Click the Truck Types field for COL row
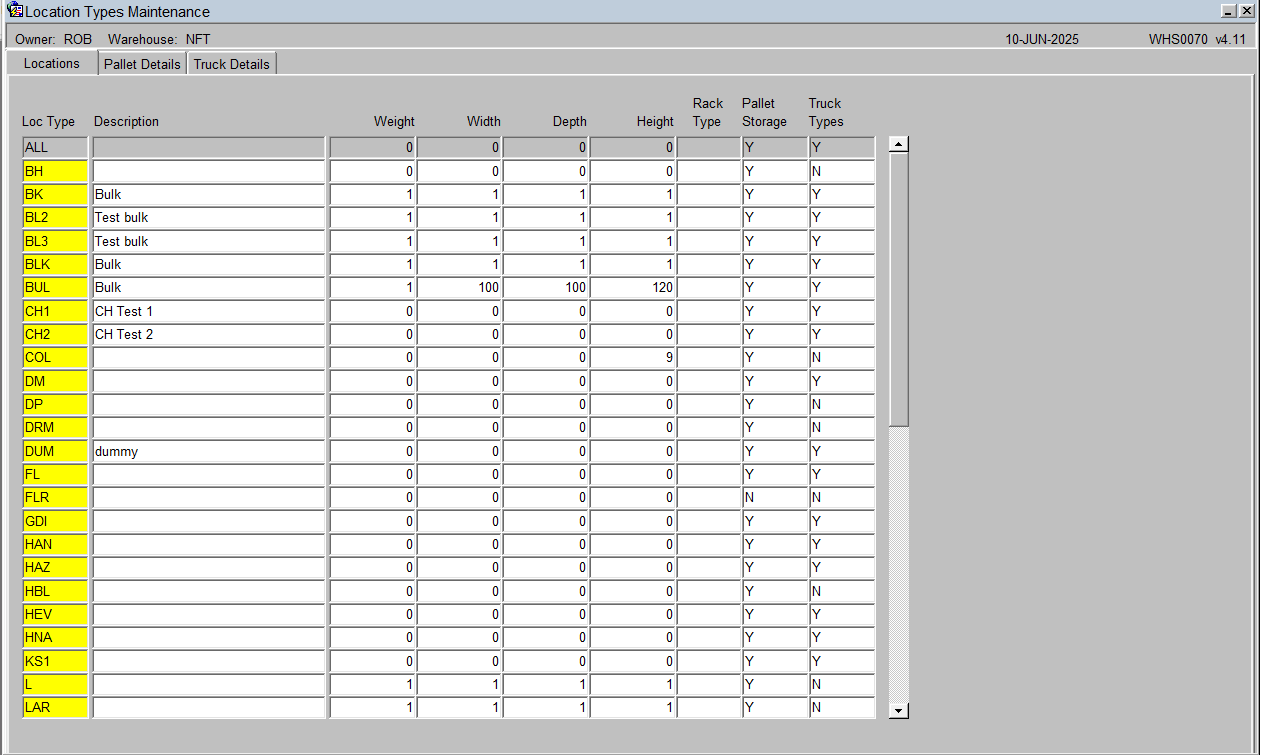 pos(841,357)
